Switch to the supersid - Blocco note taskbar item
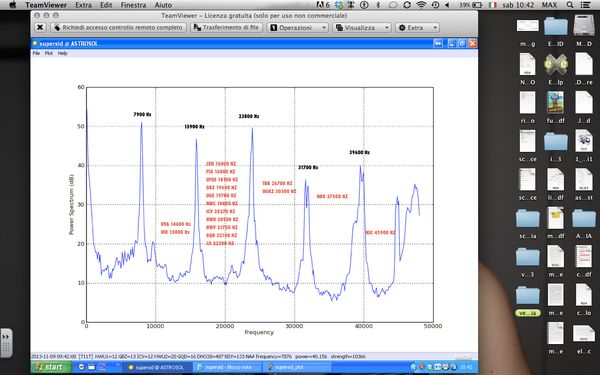The height and width of the screenshot is (375, 600). coord(227,367)
